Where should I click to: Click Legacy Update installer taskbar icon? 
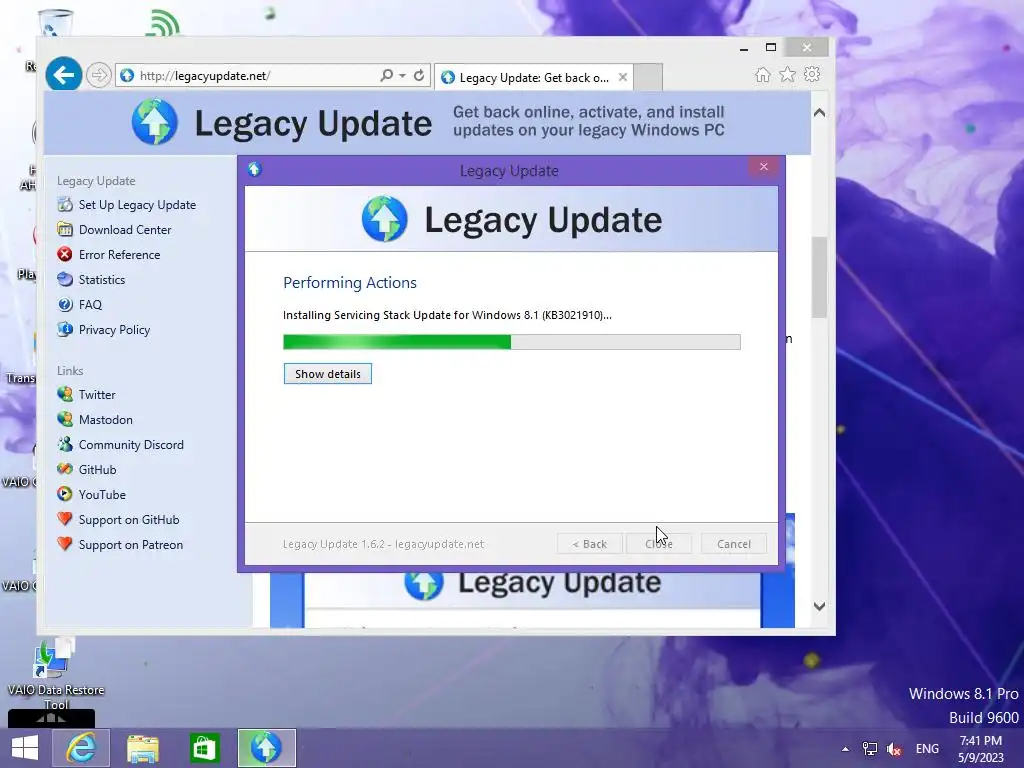coord(266,748)
